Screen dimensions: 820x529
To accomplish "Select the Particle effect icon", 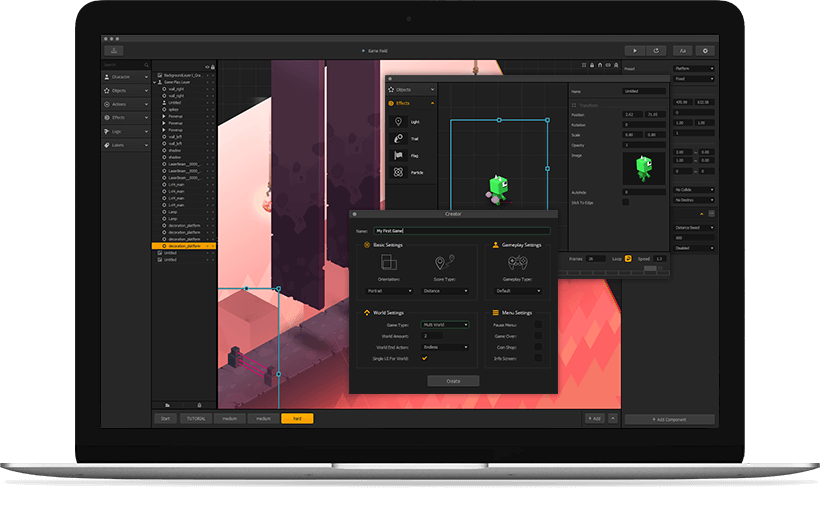I will pos(398,172).
